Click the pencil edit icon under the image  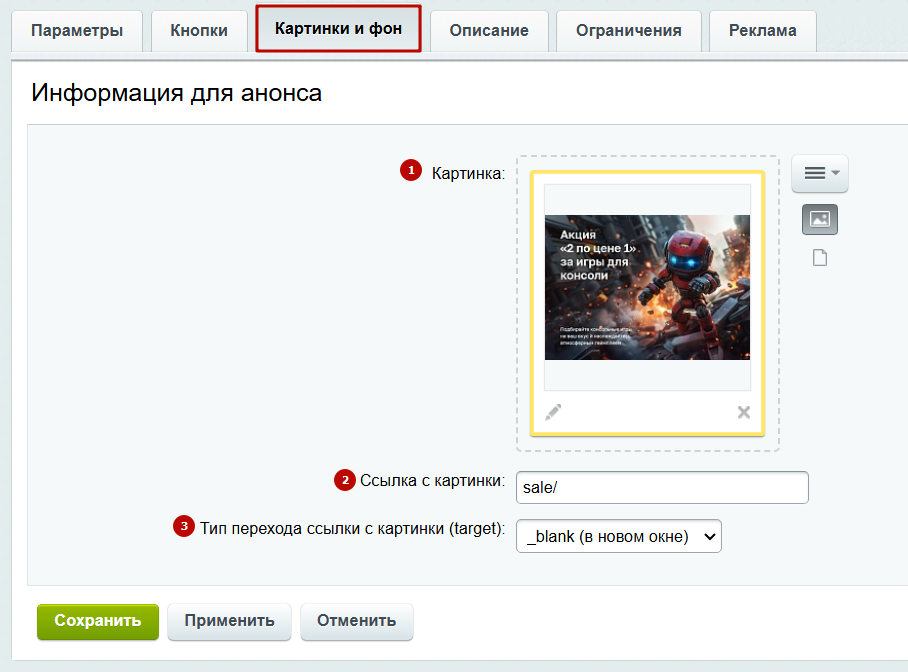click(x=553, y=412)
